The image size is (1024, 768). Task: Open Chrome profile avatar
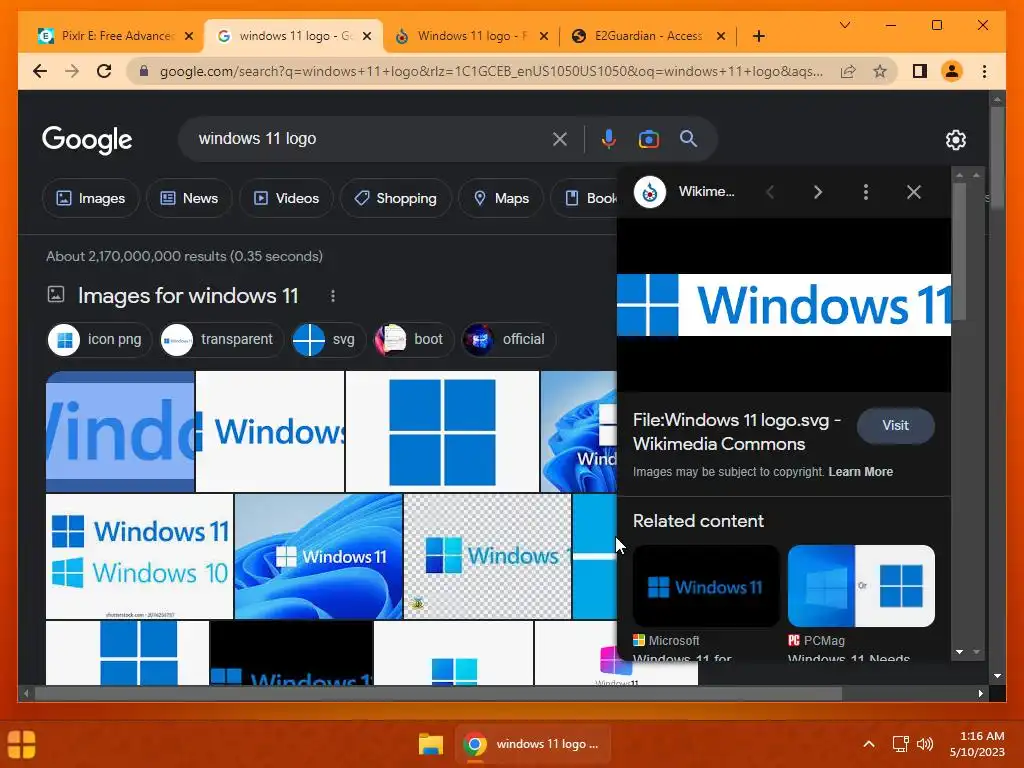(952, 71)
